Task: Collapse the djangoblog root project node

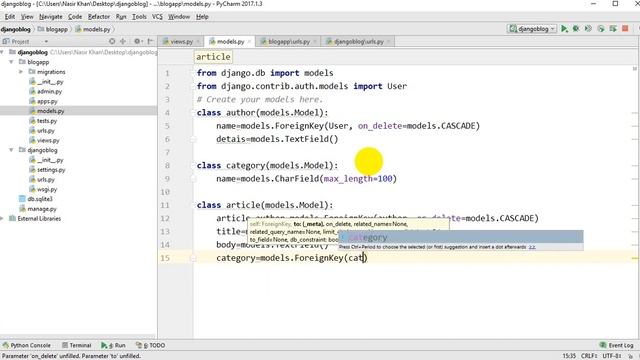Action: pos(2,52)
